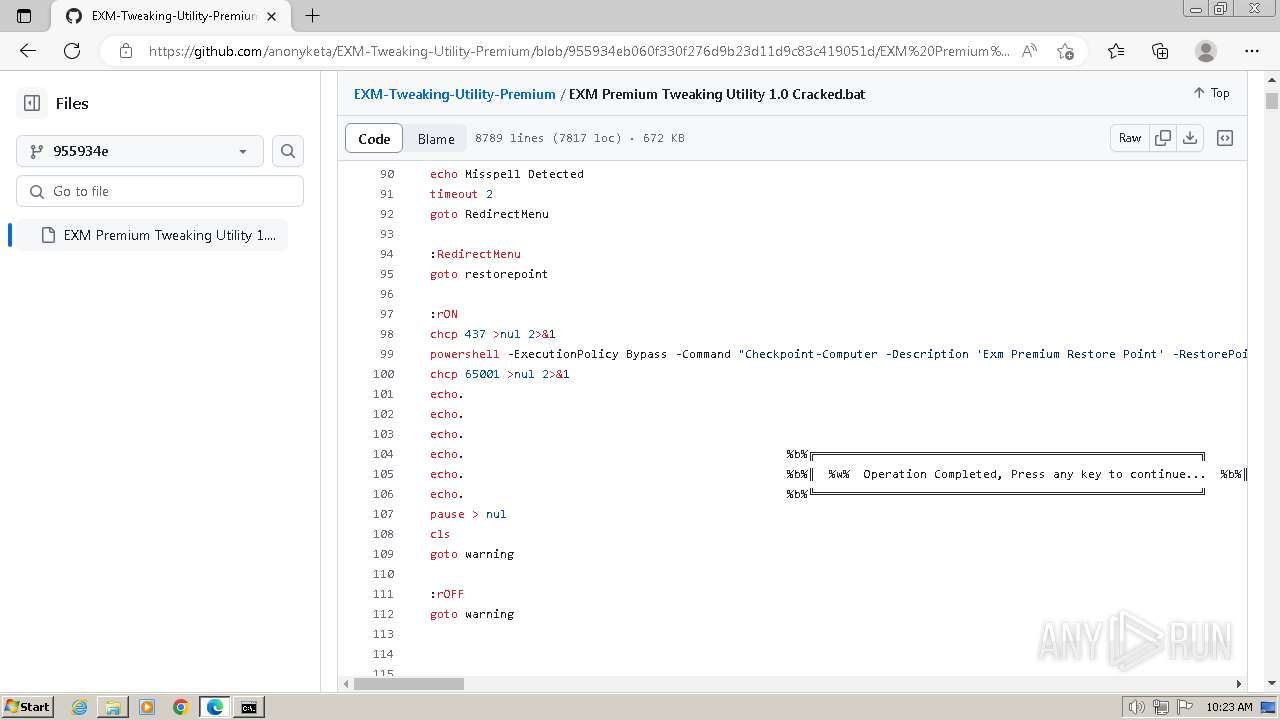Click the 'chcp 65001' code line
Image resolution: width=1280 pixels, height=720 pixels.
(x=500, y=374)
